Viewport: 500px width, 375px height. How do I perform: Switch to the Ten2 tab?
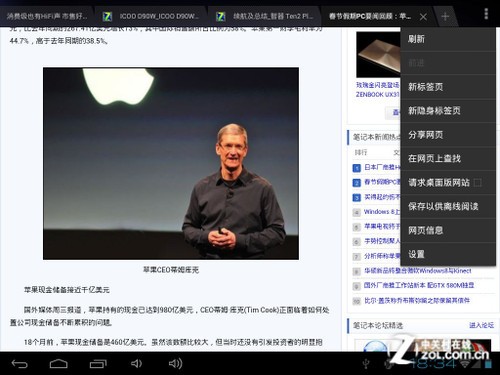coord(266,16)
